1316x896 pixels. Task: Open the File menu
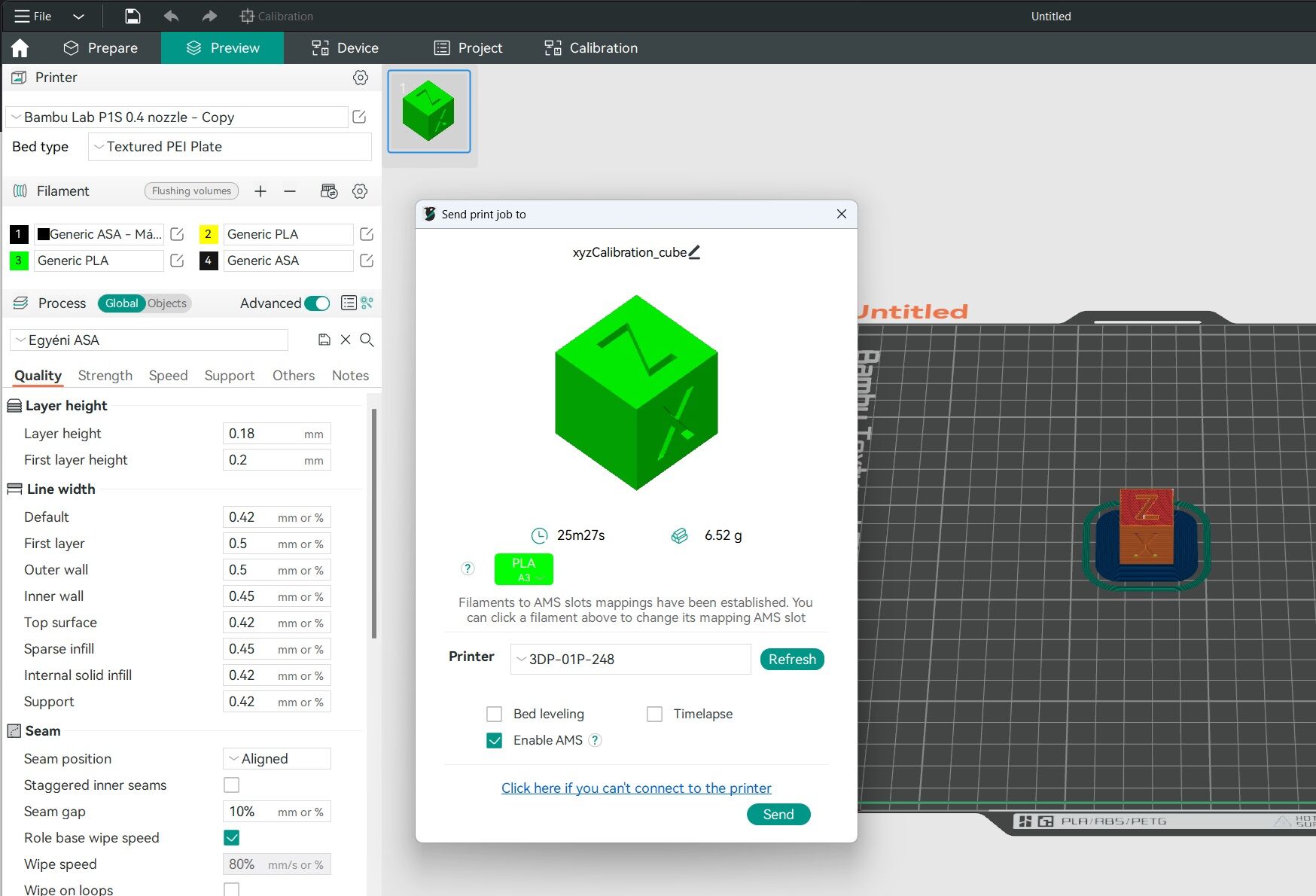tap(33, 17)
